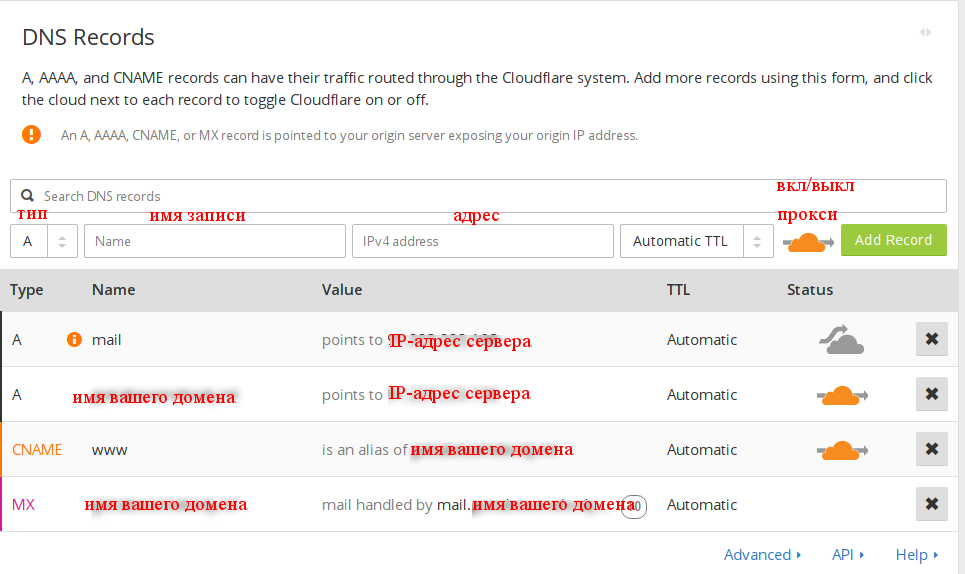The height and width of the screenshot is (574, 965).
Task: Disable the proxy cloud on the domain A record
Action: pos(842,395)
